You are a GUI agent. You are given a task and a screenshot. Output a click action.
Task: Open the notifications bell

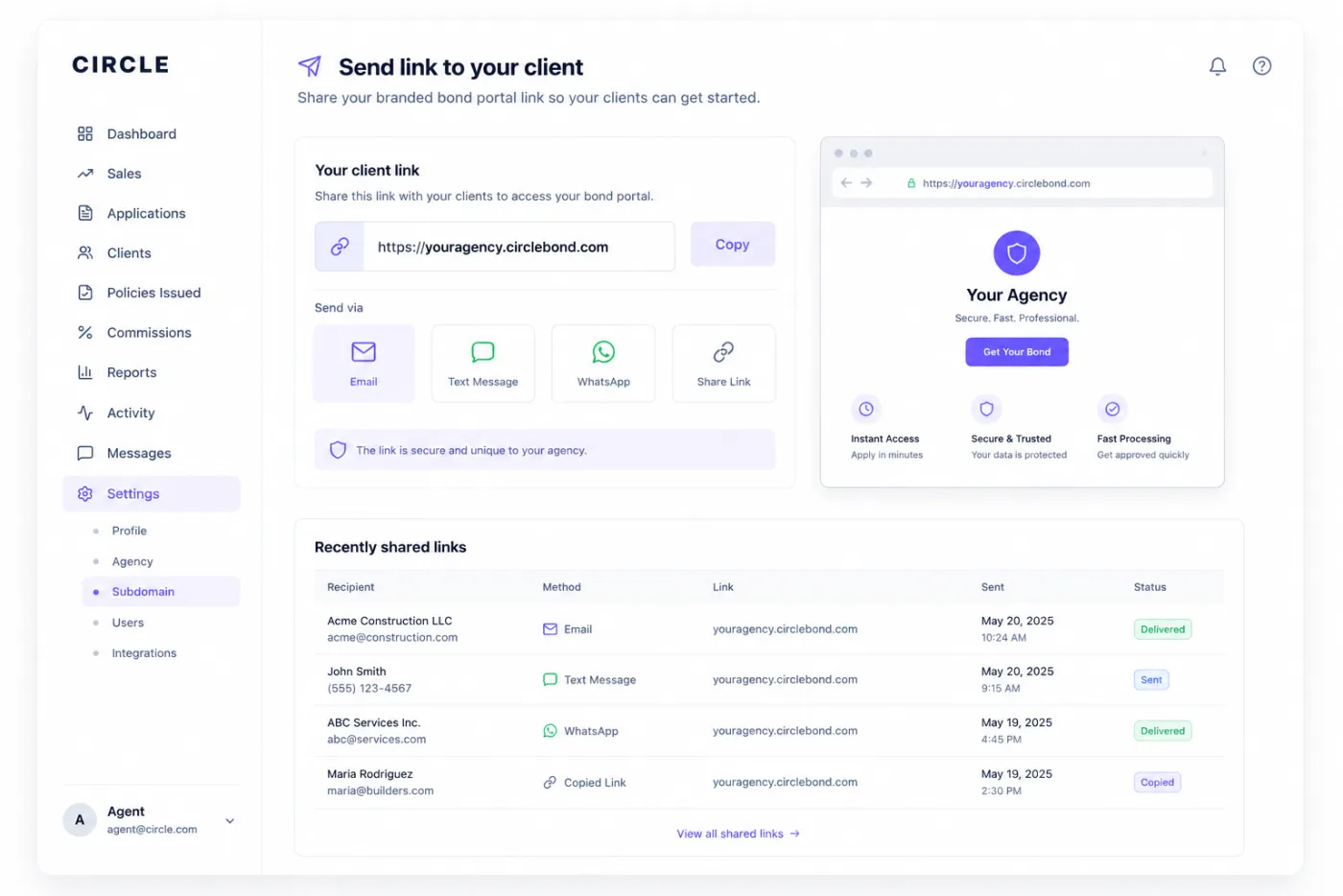click(x=1217, y=66)
